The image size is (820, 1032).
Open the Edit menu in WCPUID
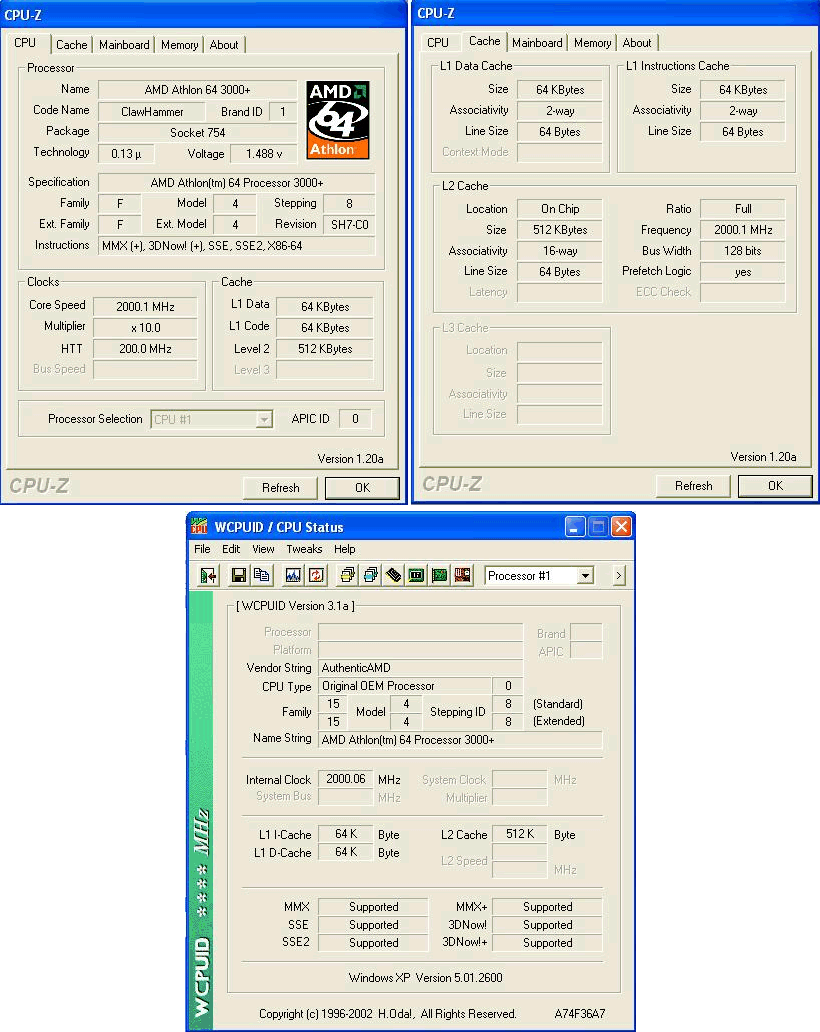231,549
